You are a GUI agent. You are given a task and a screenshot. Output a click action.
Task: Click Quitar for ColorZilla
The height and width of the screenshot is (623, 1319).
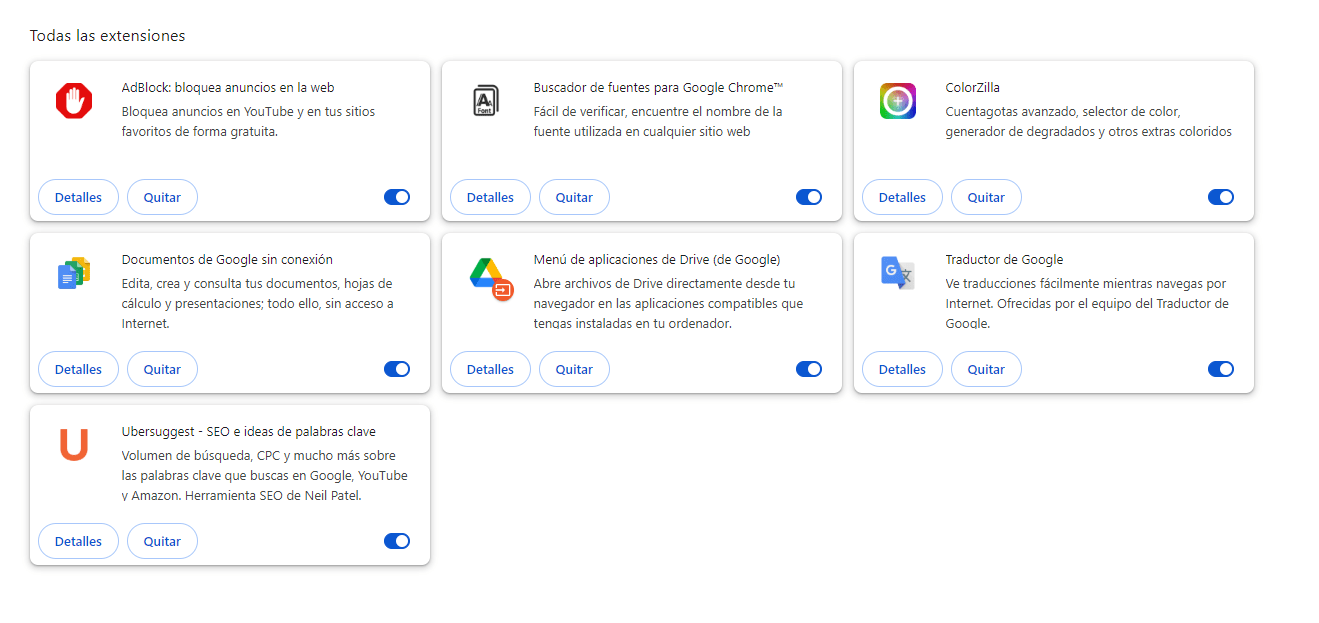click(x=986, y=197)
